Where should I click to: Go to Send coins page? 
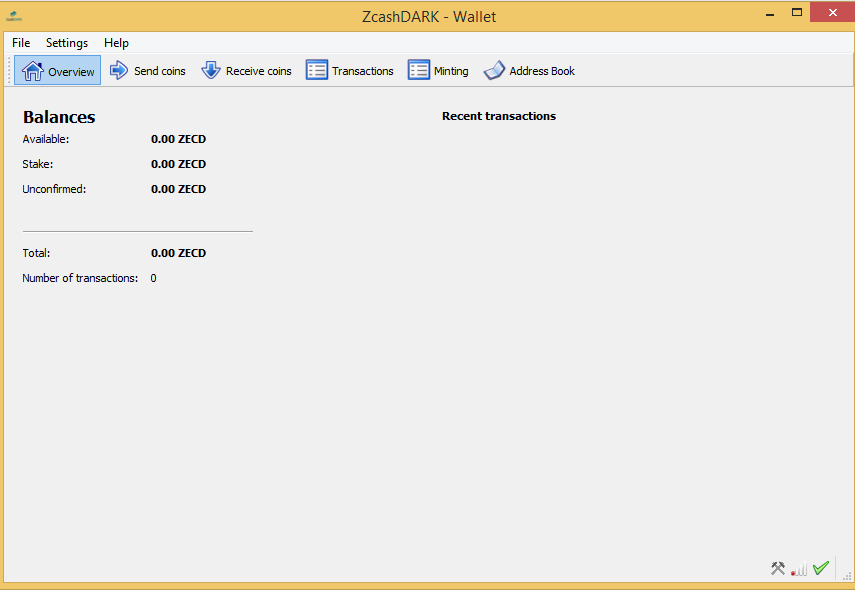coord(147,70)
